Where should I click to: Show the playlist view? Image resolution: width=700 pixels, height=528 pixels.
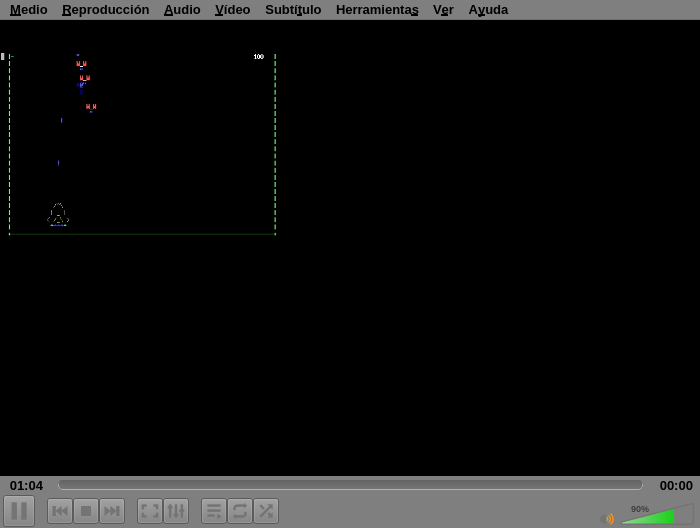[214, 511]
